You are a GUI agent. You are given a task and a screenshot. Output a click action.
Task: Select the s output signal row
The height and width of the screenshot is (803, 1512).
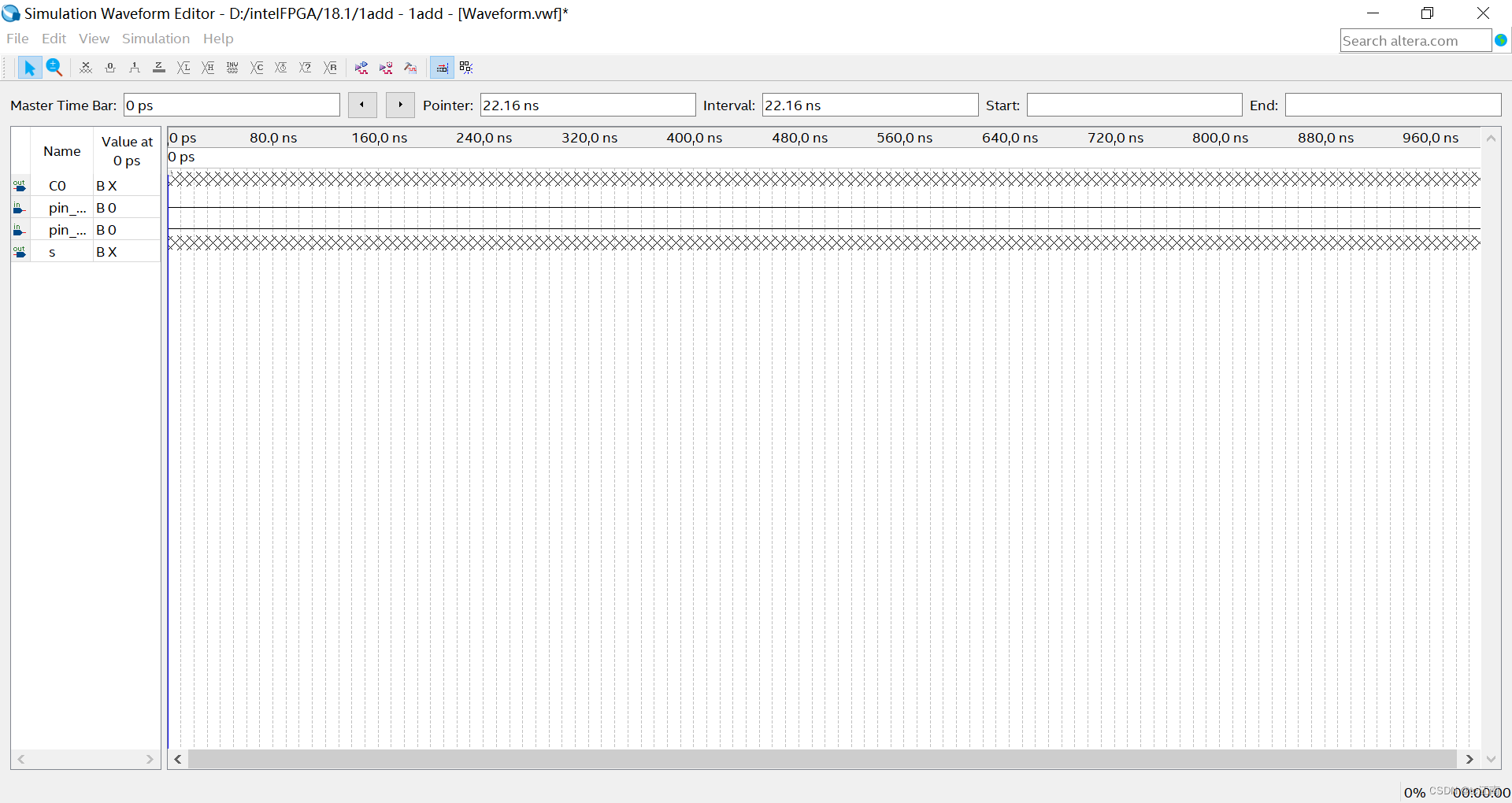[86, 252]
